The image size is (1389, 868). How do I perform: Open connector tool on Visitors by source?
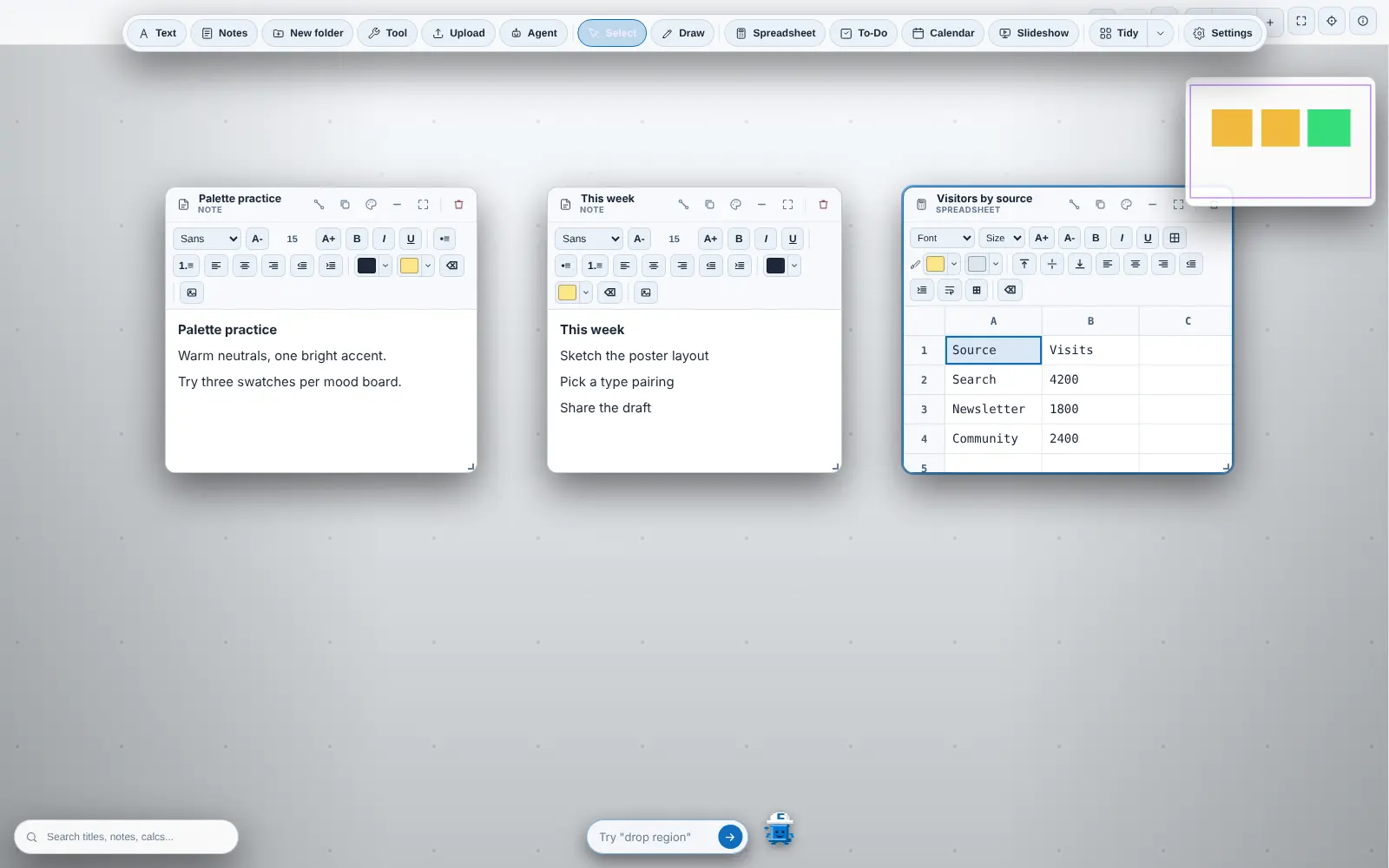[1074, 205]
